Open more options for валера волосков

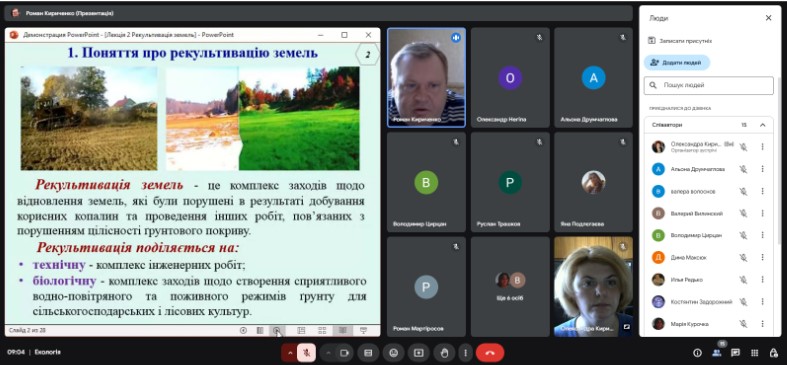(762, 191)
